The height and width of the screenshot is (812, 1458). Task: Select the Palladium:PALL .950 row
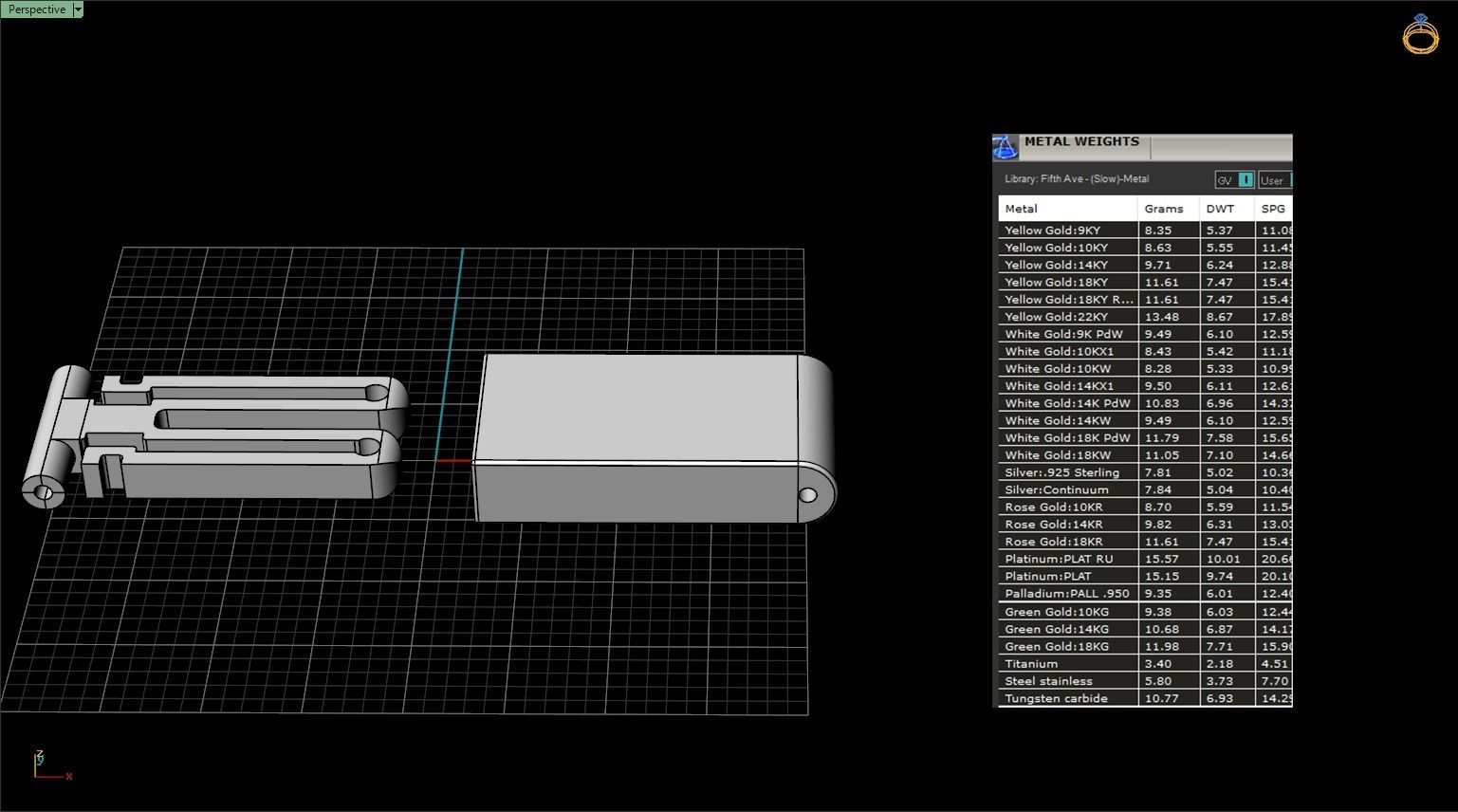(x=1145, y=594)
